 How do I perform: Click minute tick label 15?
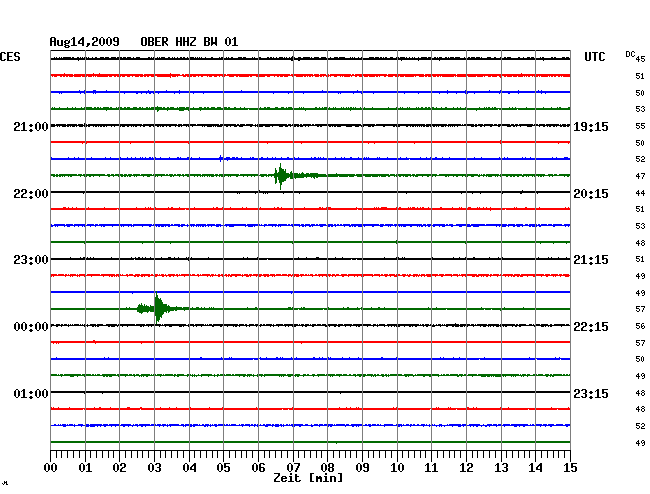click(570, 468)
